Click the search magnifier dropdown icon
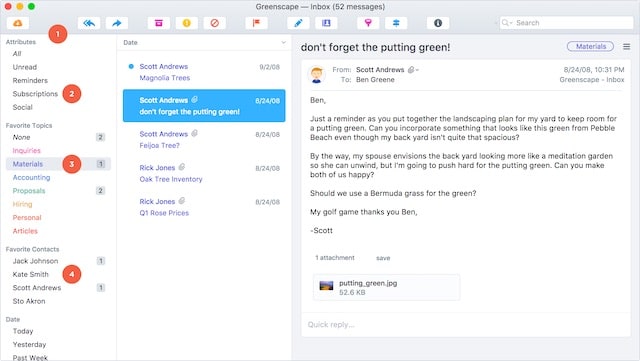The image size is (640, 361). [x=507, y=23]
